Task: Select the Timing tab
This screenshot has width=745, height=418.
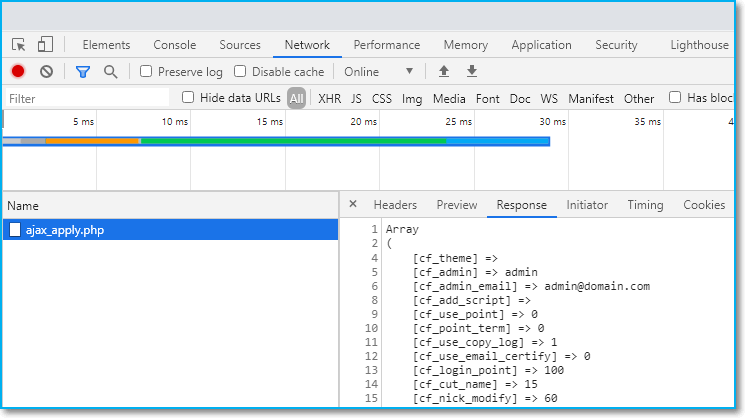Action: pos(645,205)
